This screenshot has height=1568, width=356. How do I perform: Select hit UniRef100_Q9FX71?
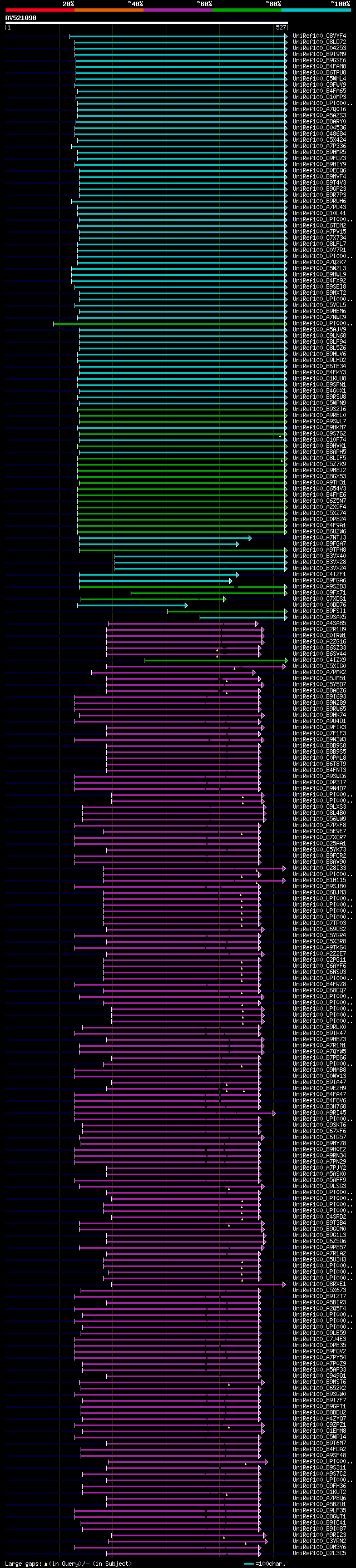[x=319, y=592]
